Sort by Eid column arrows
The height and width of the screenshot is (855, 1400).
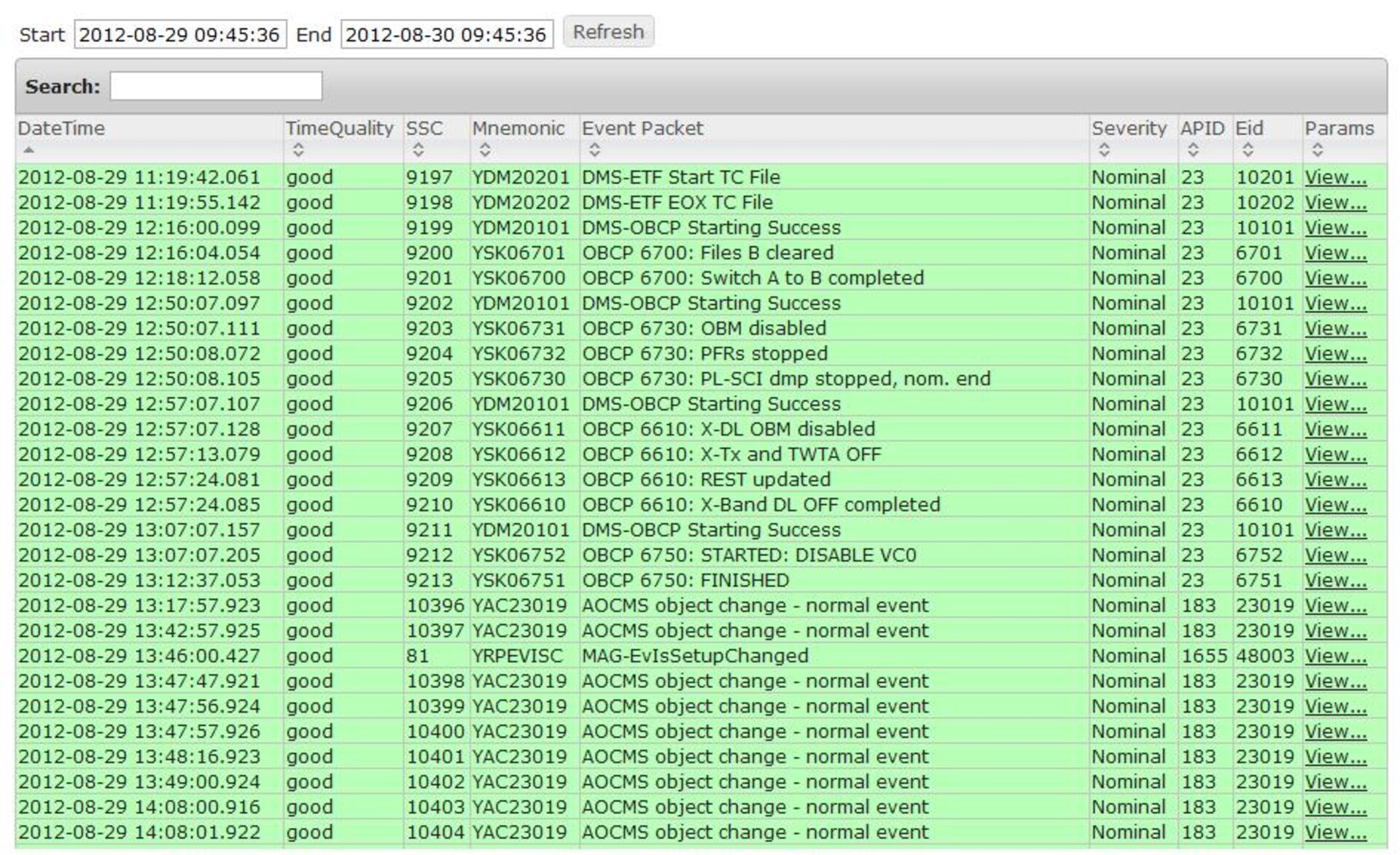point(1248,150)
